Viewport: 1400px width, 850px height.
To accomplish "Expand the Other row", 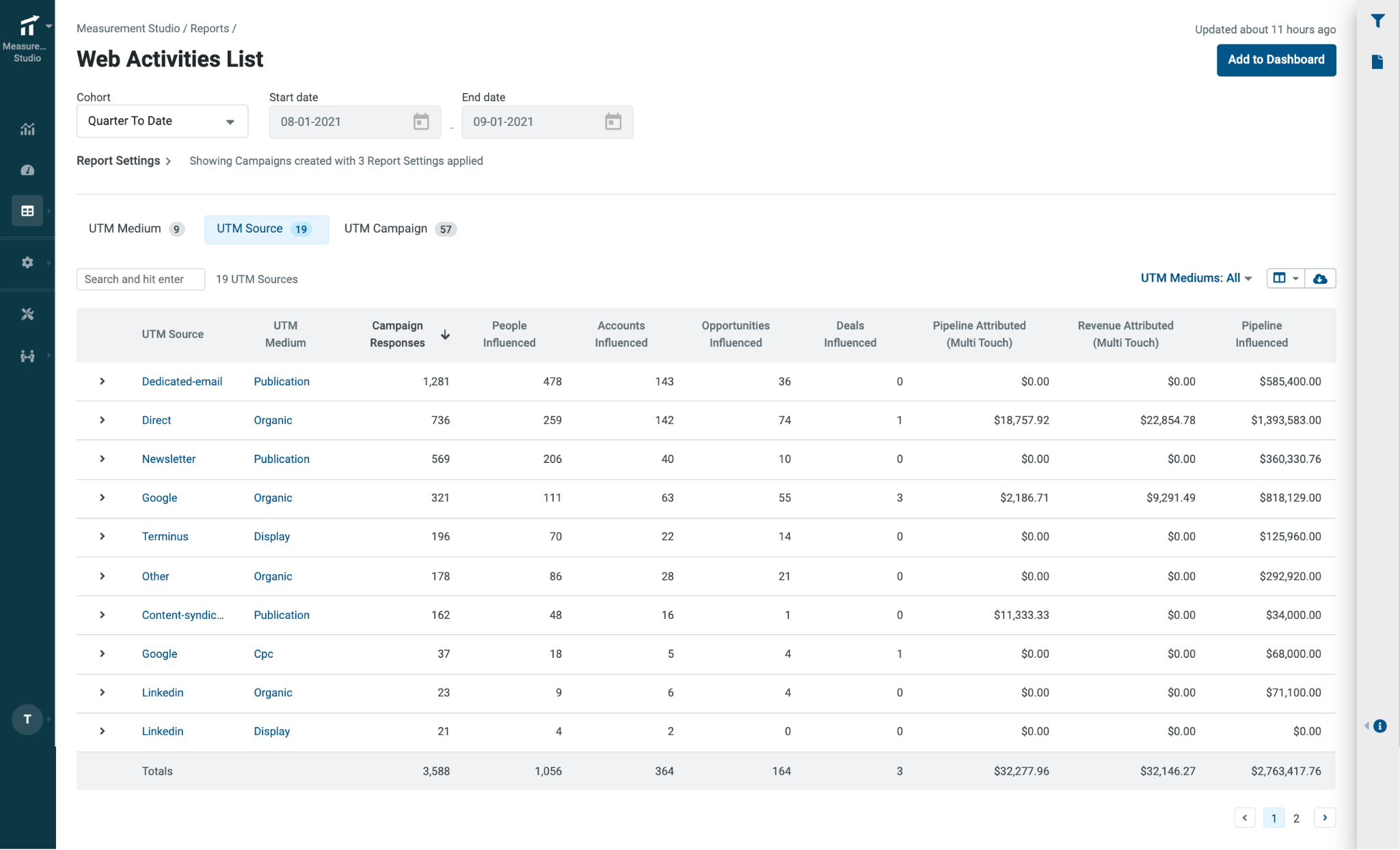I will (x=103, y=576).
